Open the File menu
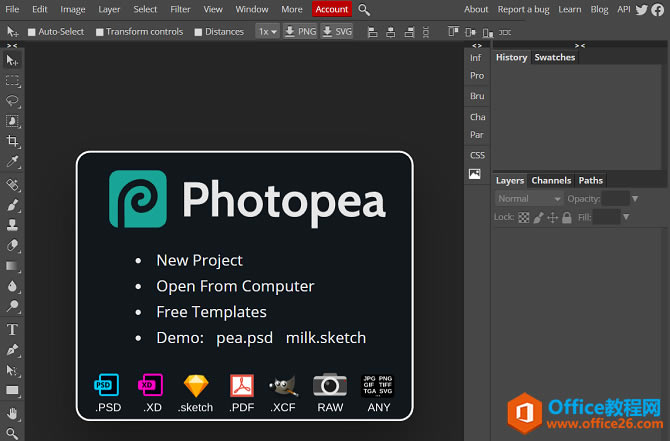Viewport: 670px width, 441px height. click(x=12, y=9)
